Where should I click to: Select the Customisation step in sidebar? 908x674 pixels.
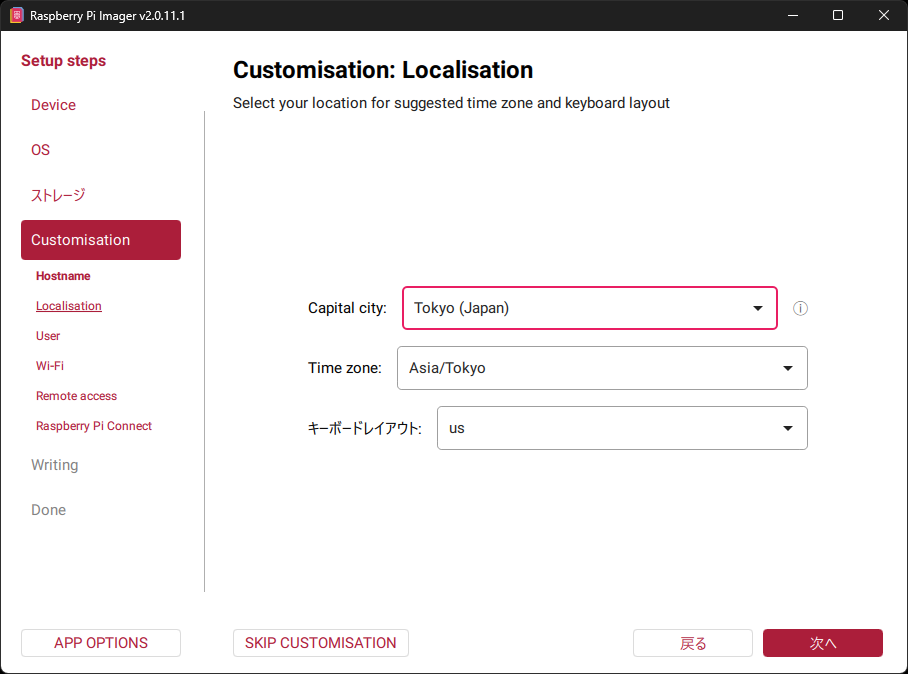click(101, 240)
